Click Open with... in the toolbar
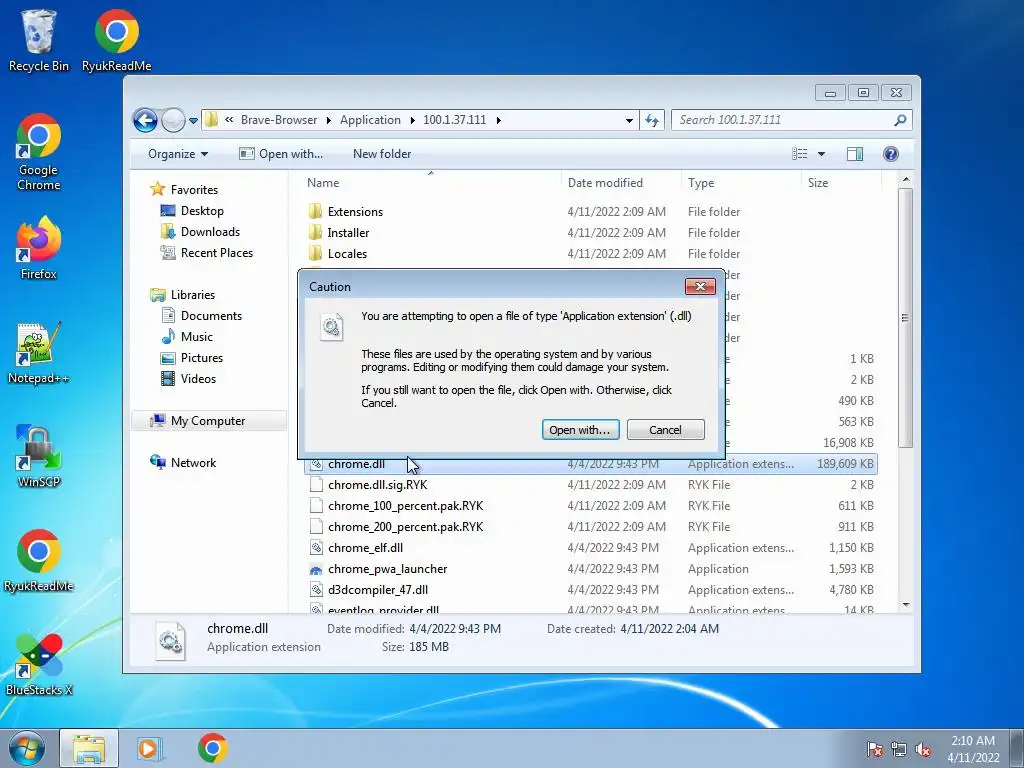Screen dimensions: 1024x768 coord(281,154)
